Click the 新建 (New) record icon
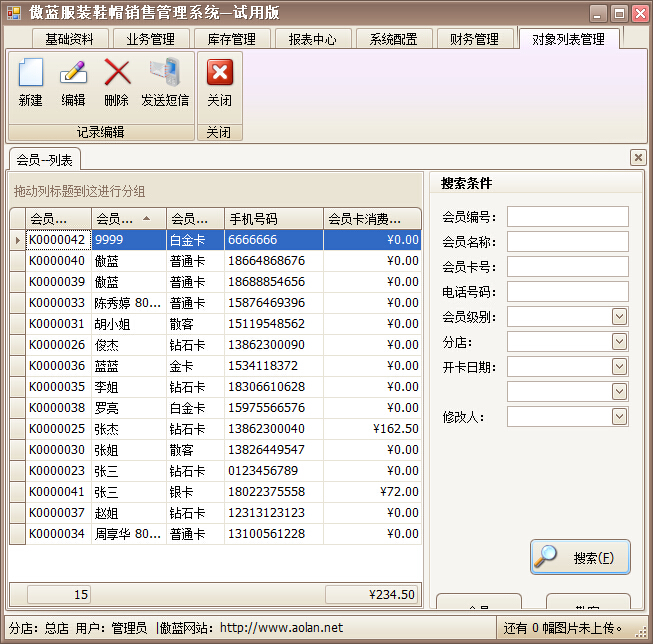The image size is (653, 644). coord(31,73)
